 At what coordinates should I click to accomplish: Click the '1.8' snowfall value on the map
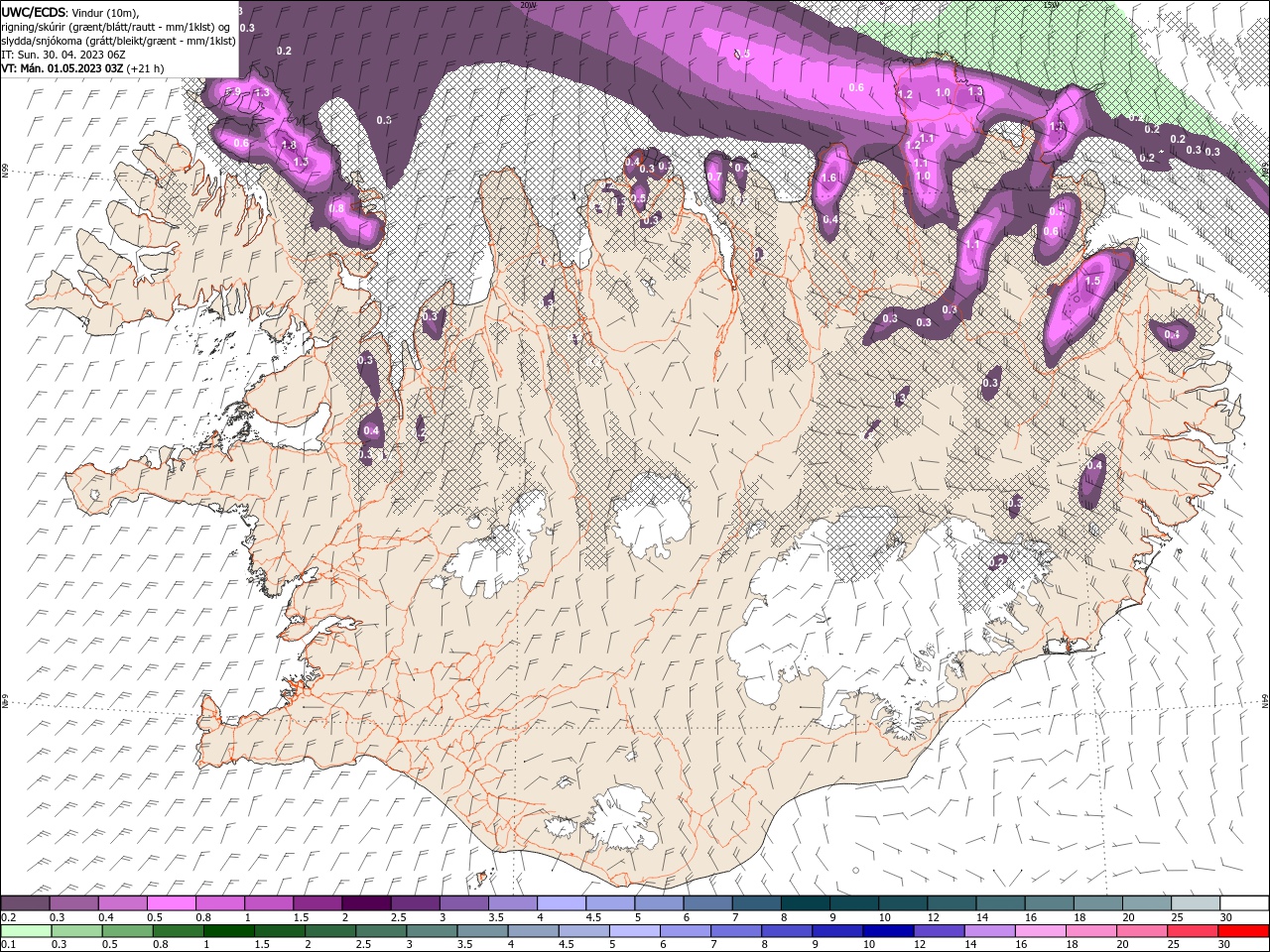pyautogui.click(x=289, y=145)
